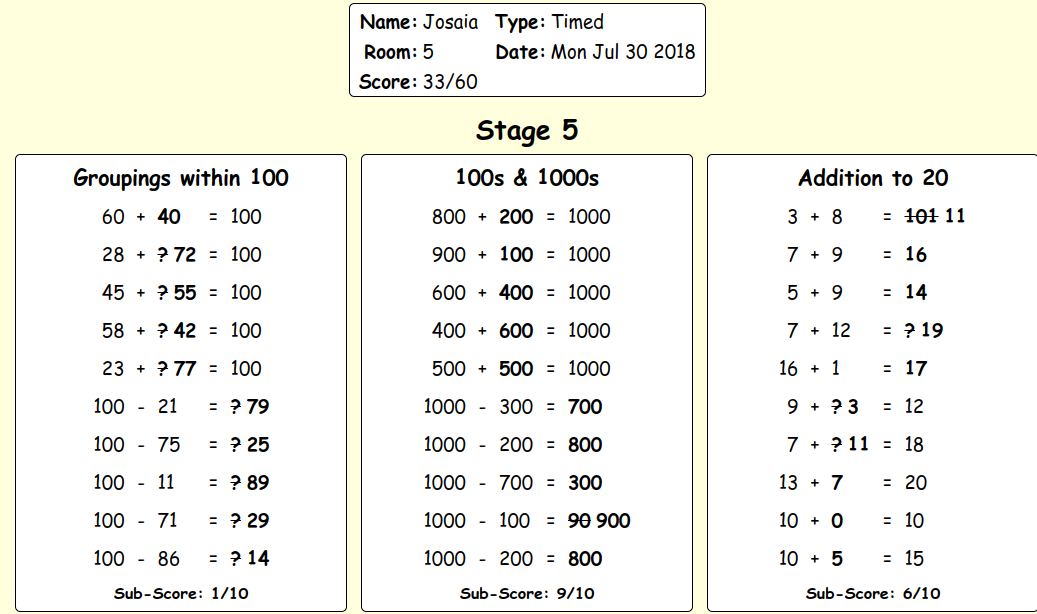The width and height of the screenshot is (1037, 614).
Task: Click the Score 33/60 text in header
Action: 418,82
